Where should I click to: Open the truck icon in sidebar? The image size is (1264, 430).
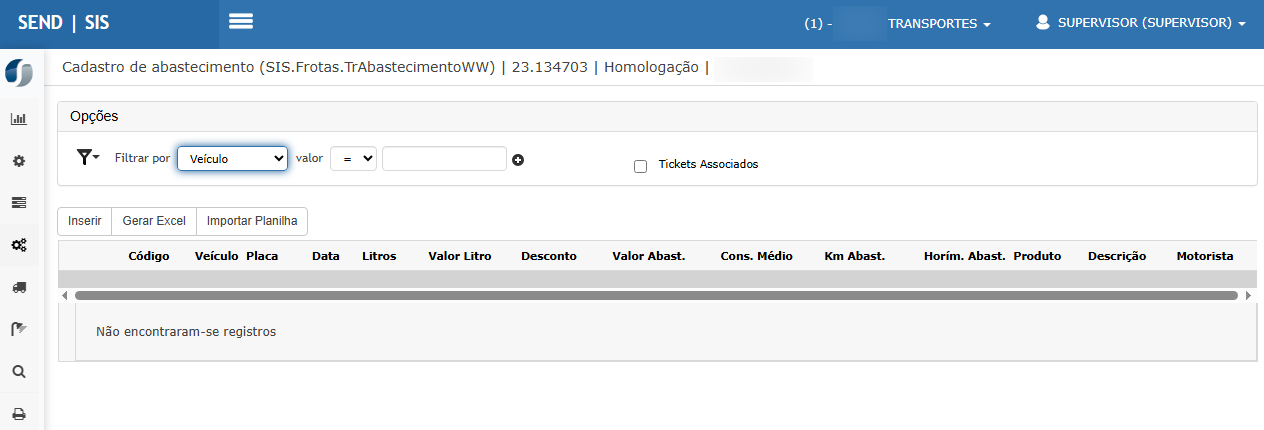[x=18, y=287]
